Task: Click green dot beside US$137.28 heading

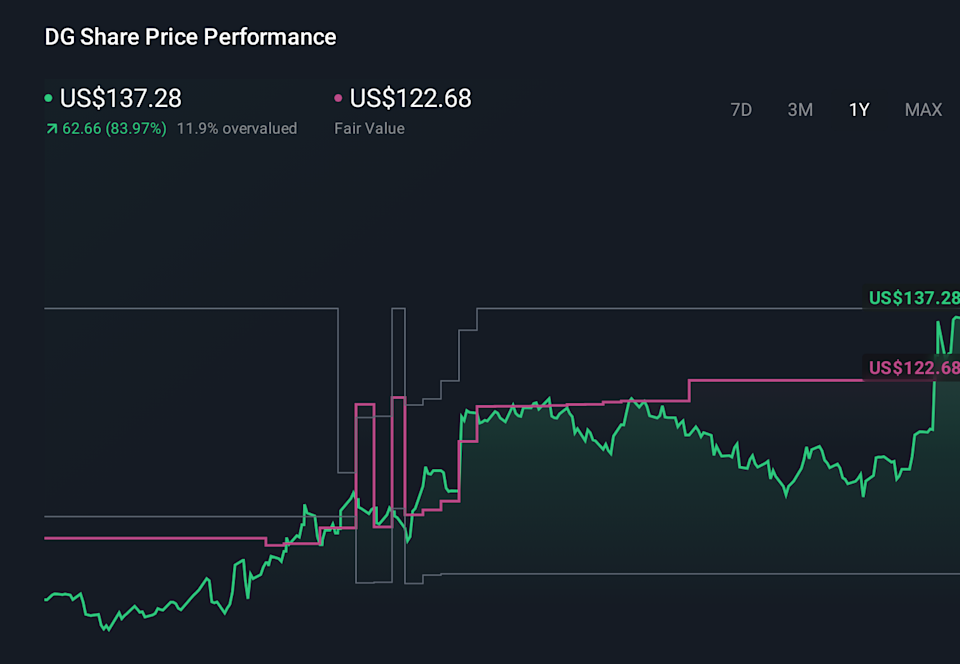Action: point(49,99)
